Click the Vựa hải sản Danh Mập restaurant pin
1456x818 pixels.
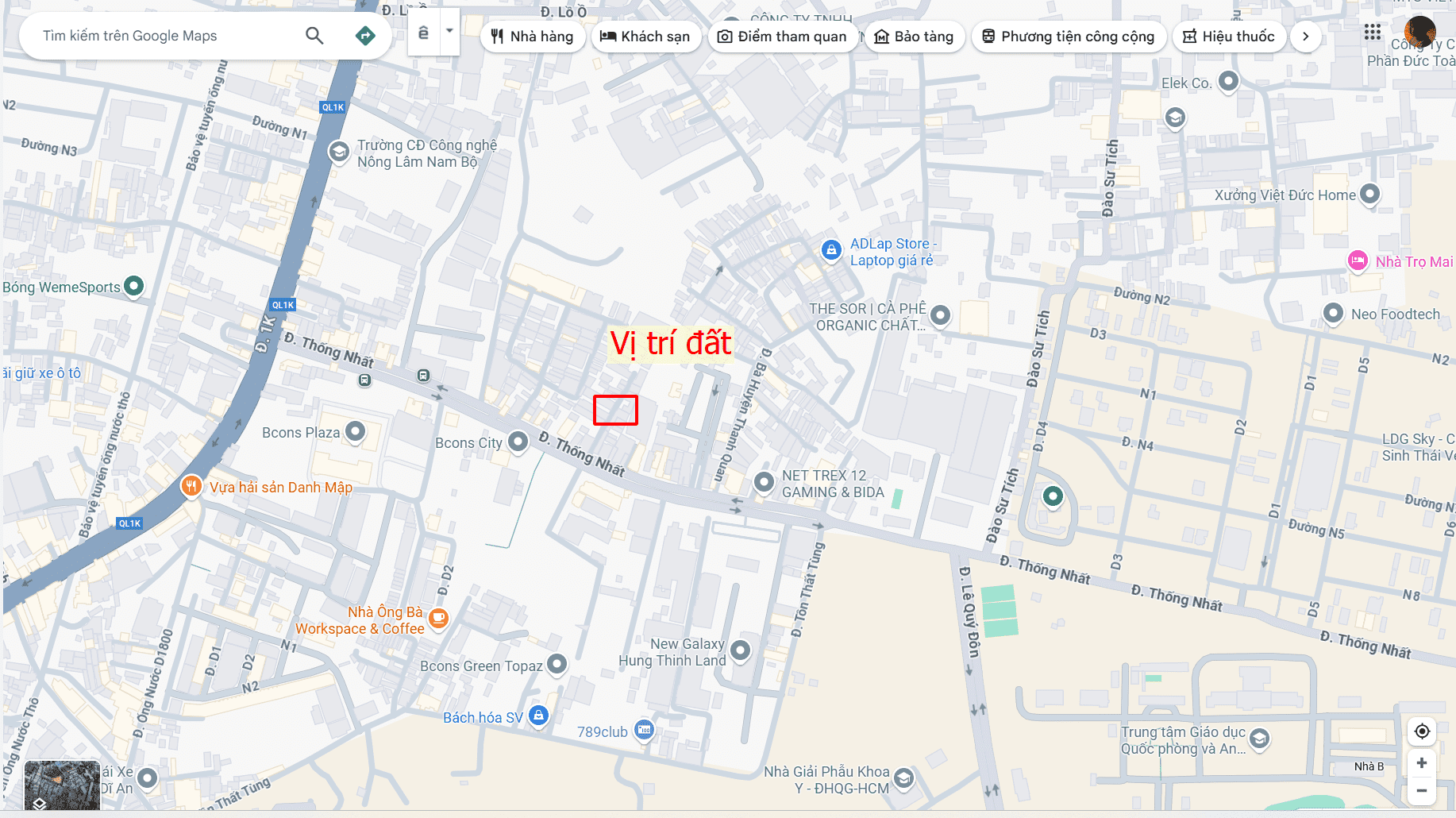click(x=191, y=485)
